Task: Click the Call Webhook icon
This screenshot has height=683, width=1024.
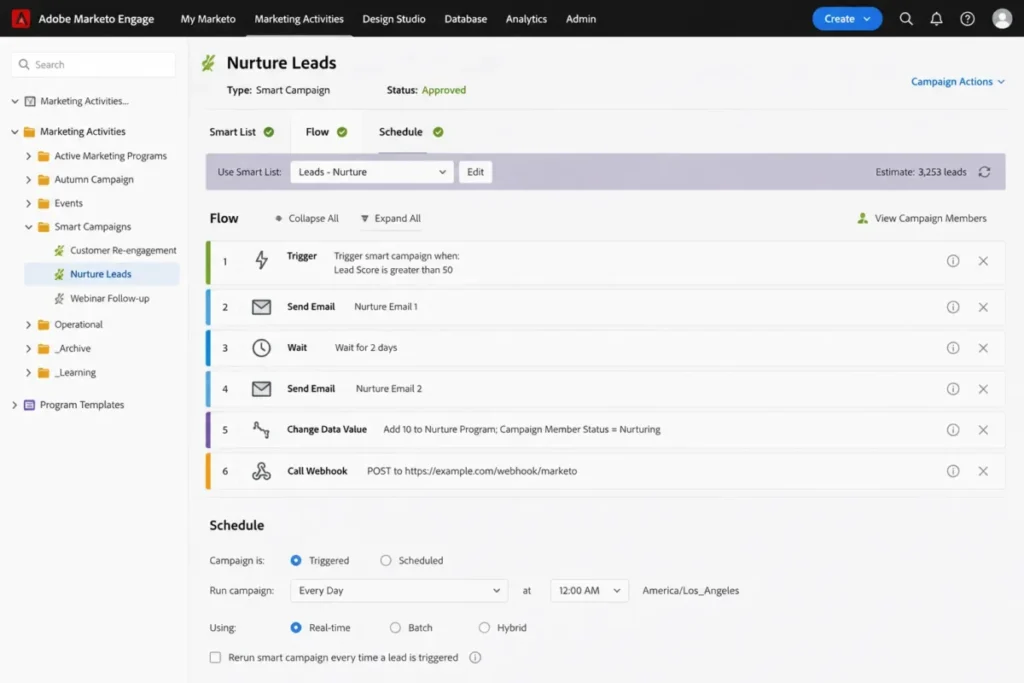Action: [261, 471]
